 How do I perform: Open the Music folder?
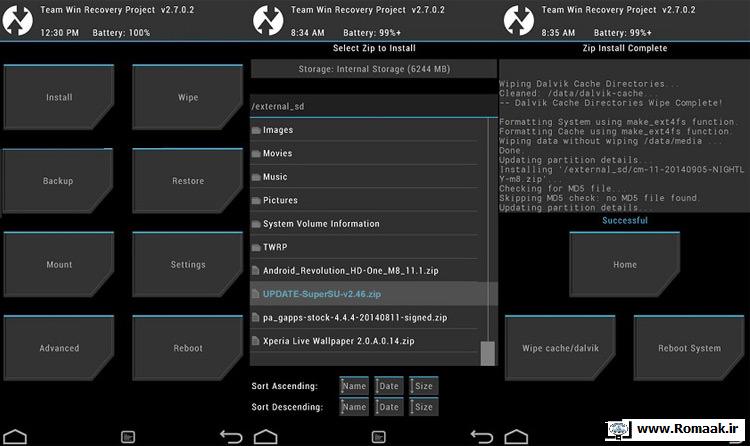tap(365, 177)
